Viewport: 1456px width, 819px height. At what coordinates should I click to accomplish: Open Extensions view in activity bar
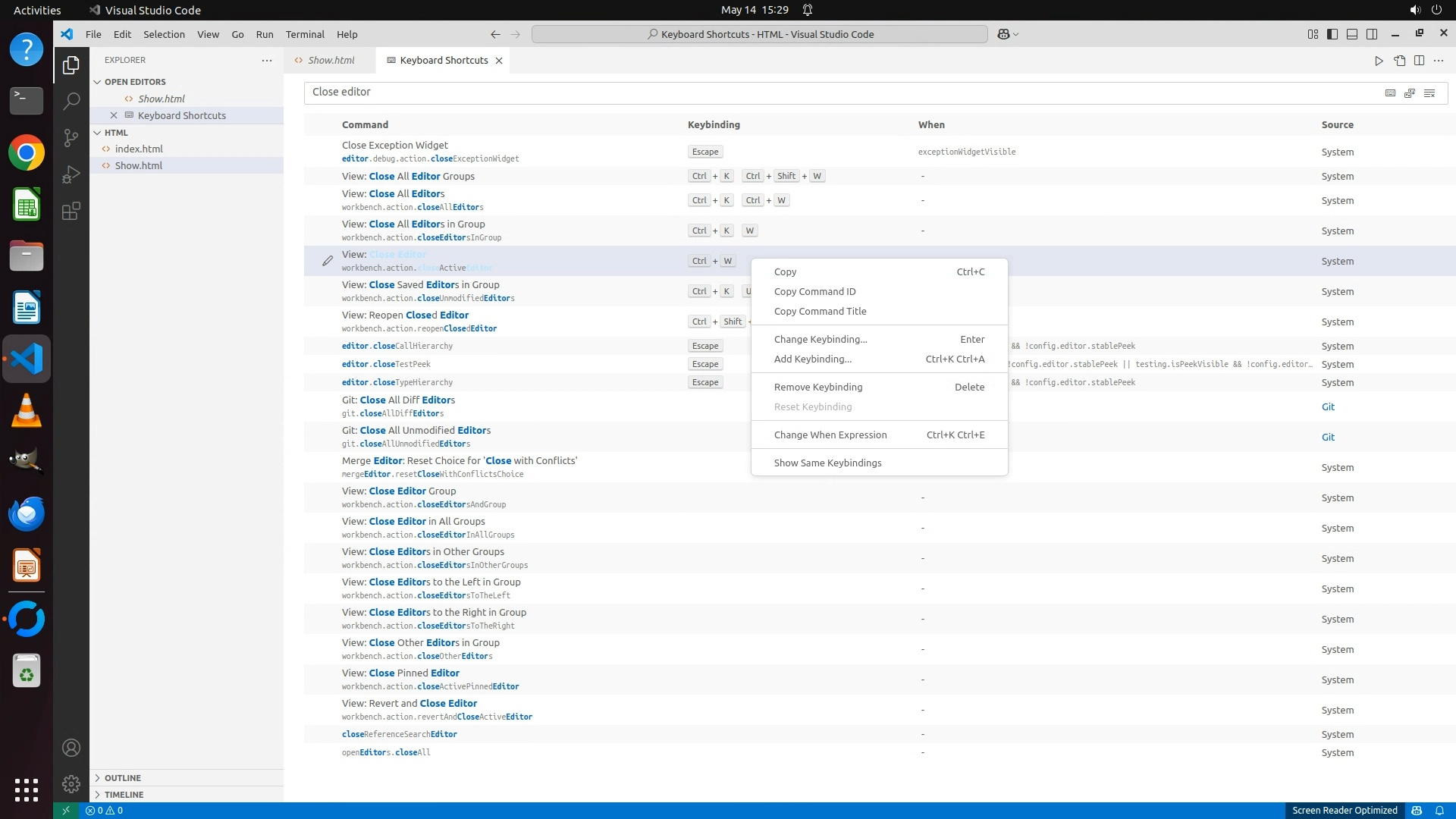[71, 211]
